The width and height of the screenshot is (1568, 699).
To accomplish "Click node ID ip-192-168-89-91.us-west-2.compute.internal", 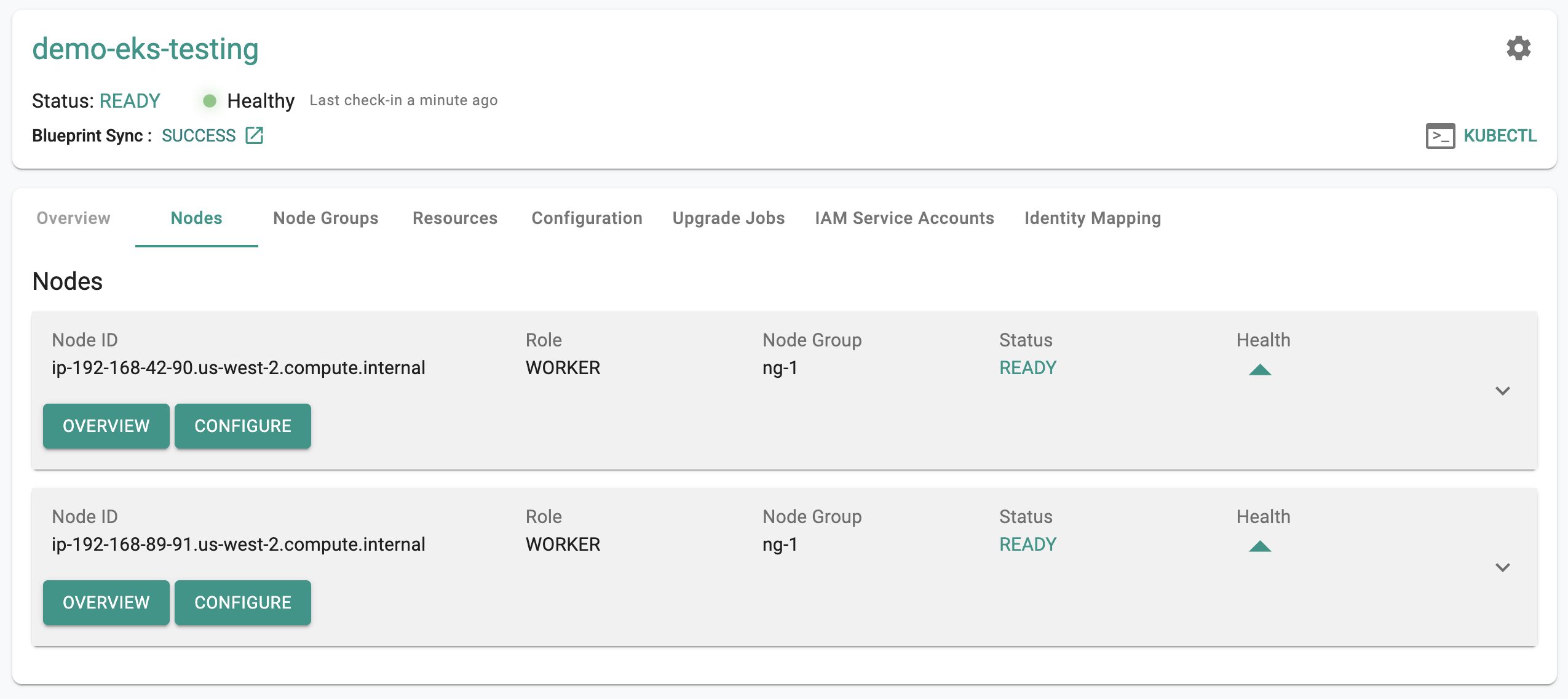I will 238,545.
